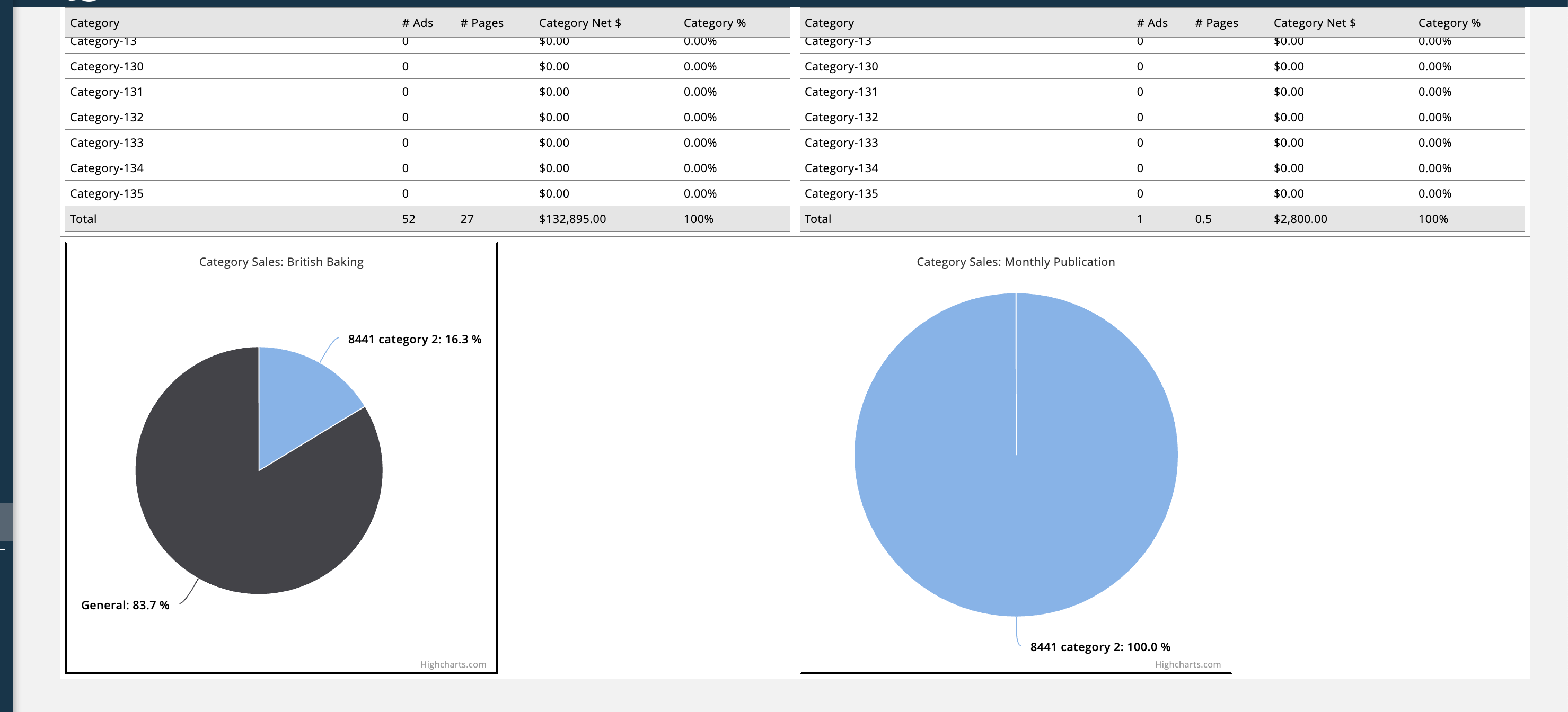Select Category-135 row in left table
The image size is (1568, 712).
(427, 193)
